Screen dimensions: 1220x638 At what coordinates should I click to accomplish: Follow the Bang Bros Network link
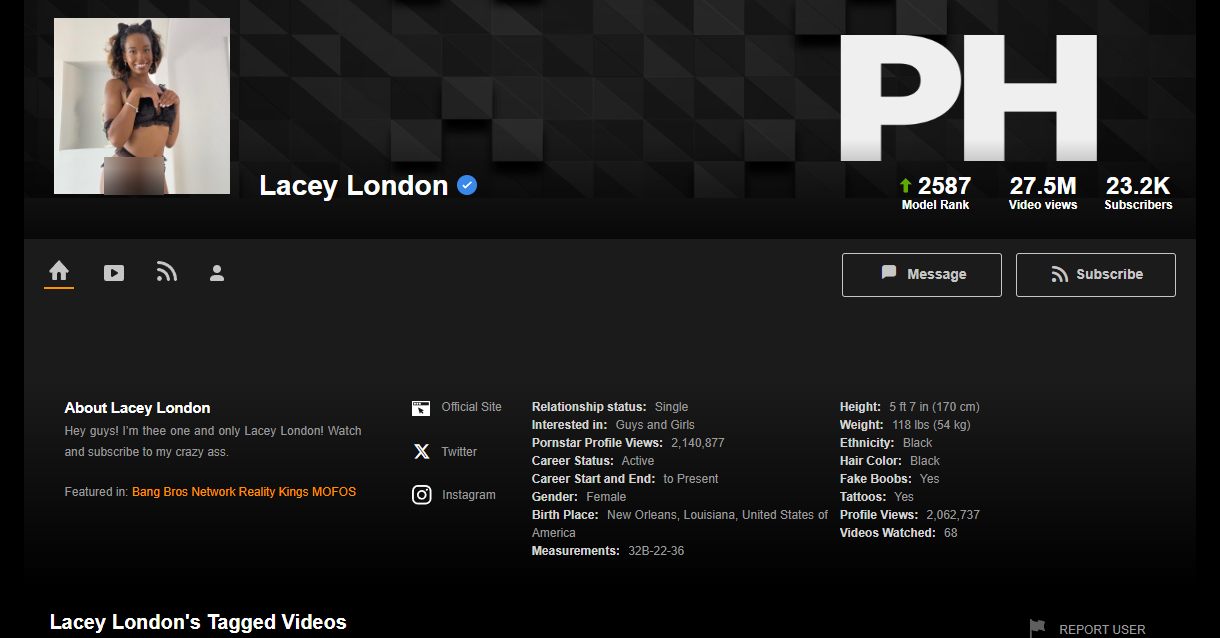(x=184, y=492)
